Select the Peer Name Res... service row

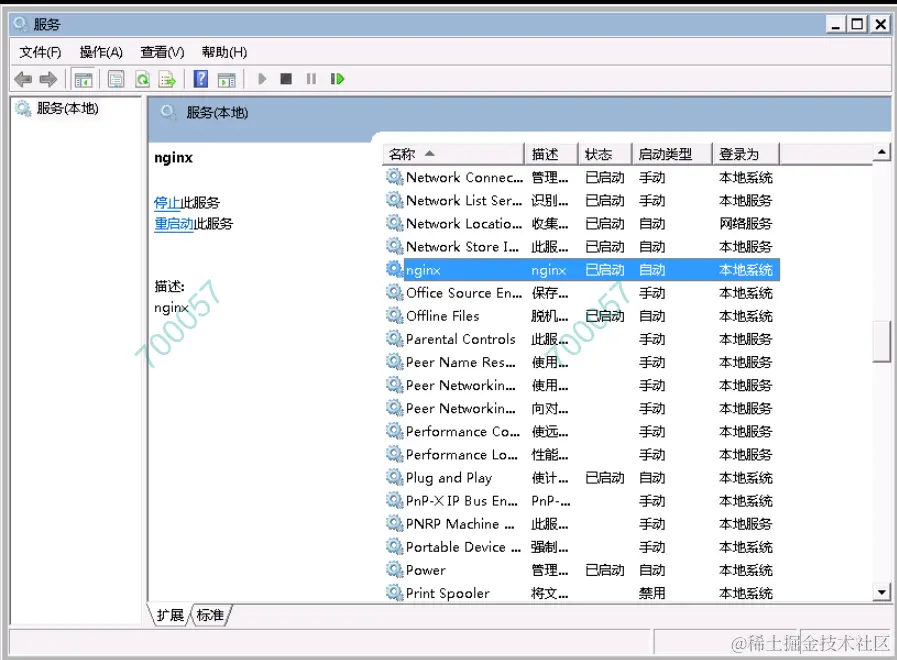tap(581, 362)
